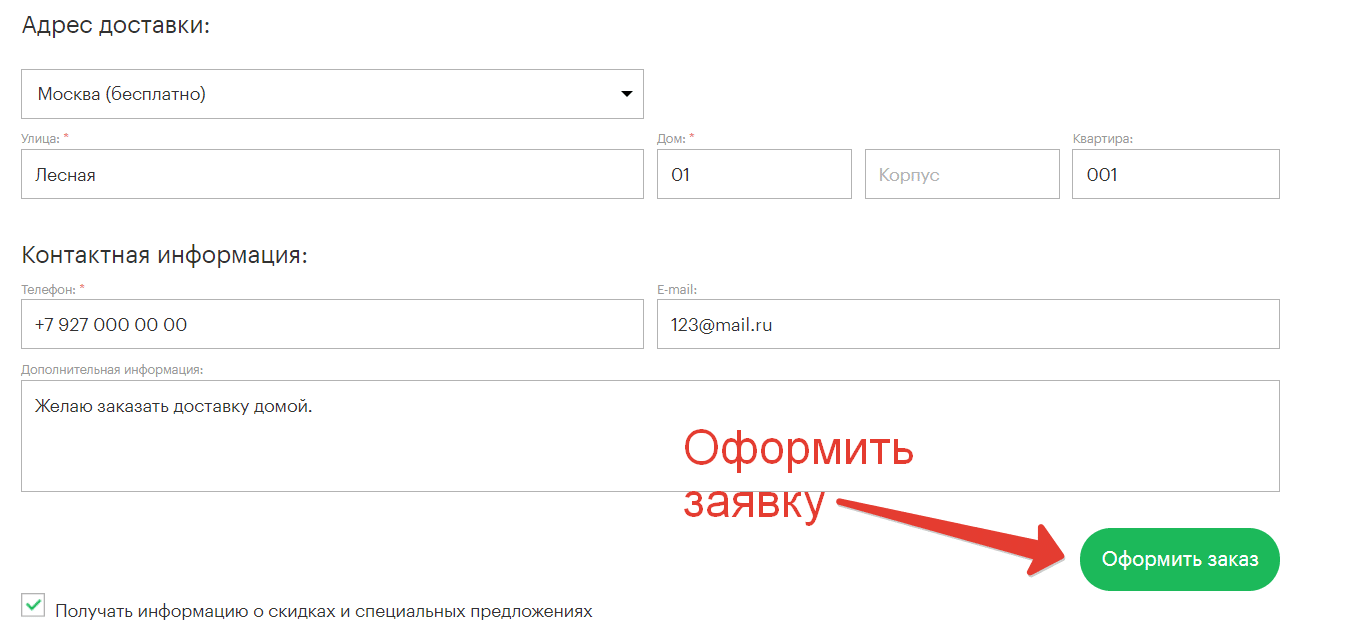Click the Получать информацию о скидках label text

click(324, 611)
